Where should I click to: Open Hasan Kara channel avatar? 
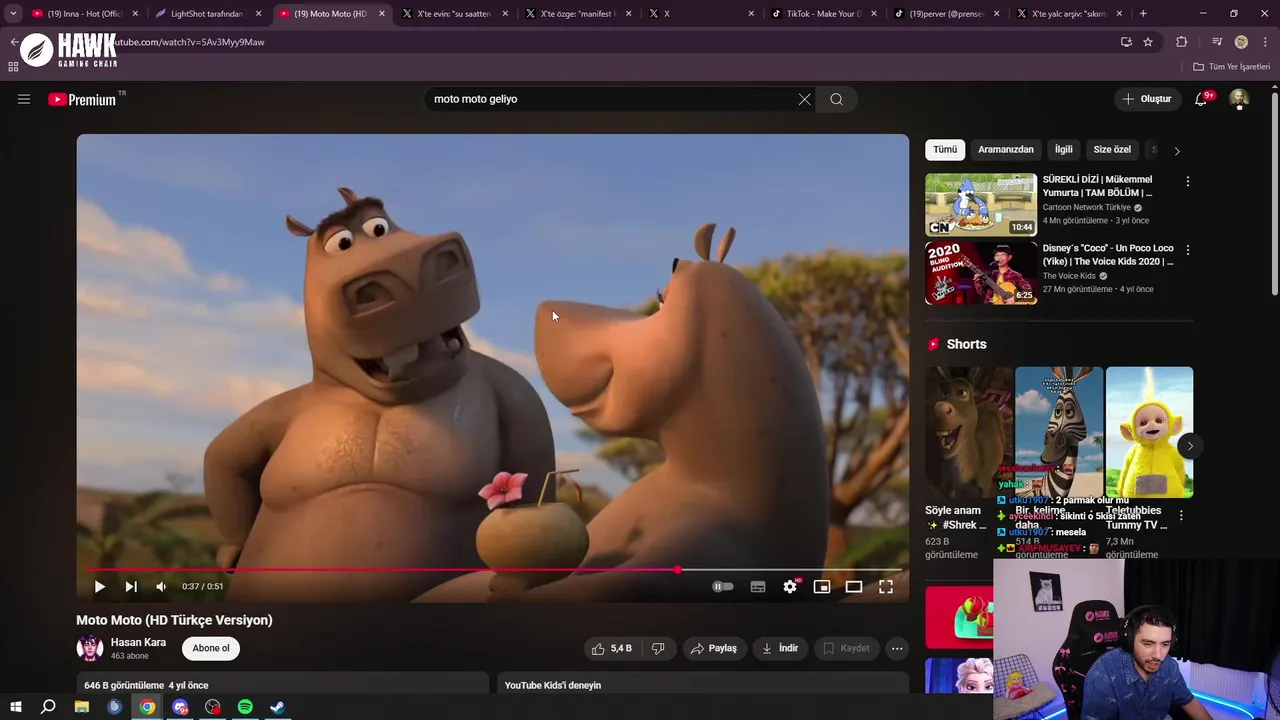pos(90,648)
